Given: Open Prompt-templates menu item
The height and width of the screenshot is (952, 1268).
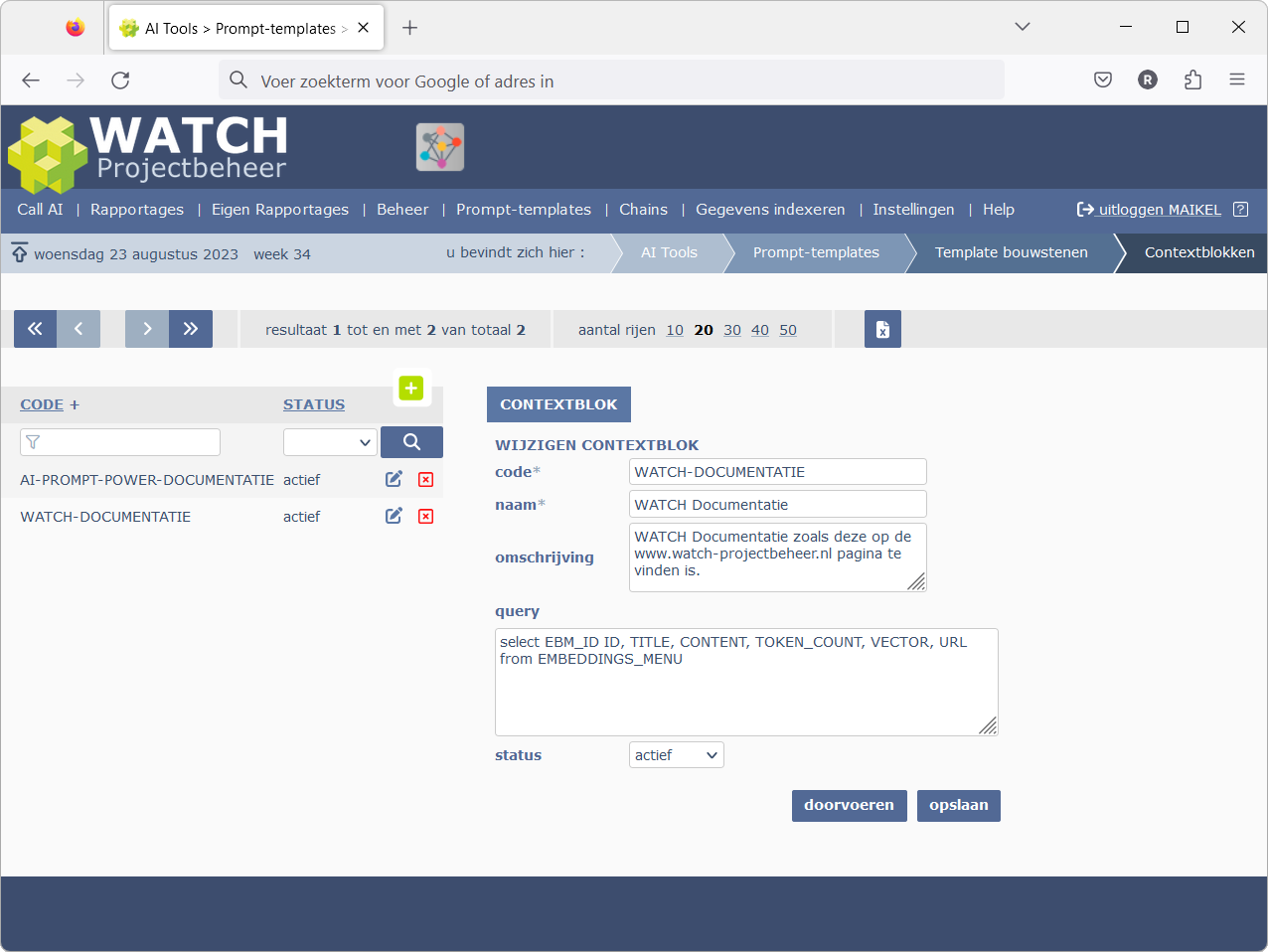Looking at the screenshot, I should [x=524, y=210].
